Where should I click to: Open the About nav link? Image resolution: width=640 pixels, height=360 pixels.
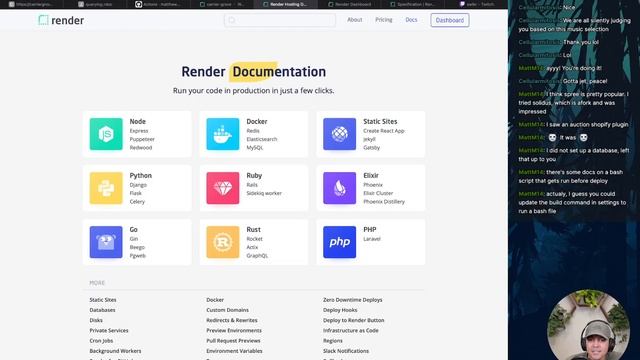tap(354, 20)
